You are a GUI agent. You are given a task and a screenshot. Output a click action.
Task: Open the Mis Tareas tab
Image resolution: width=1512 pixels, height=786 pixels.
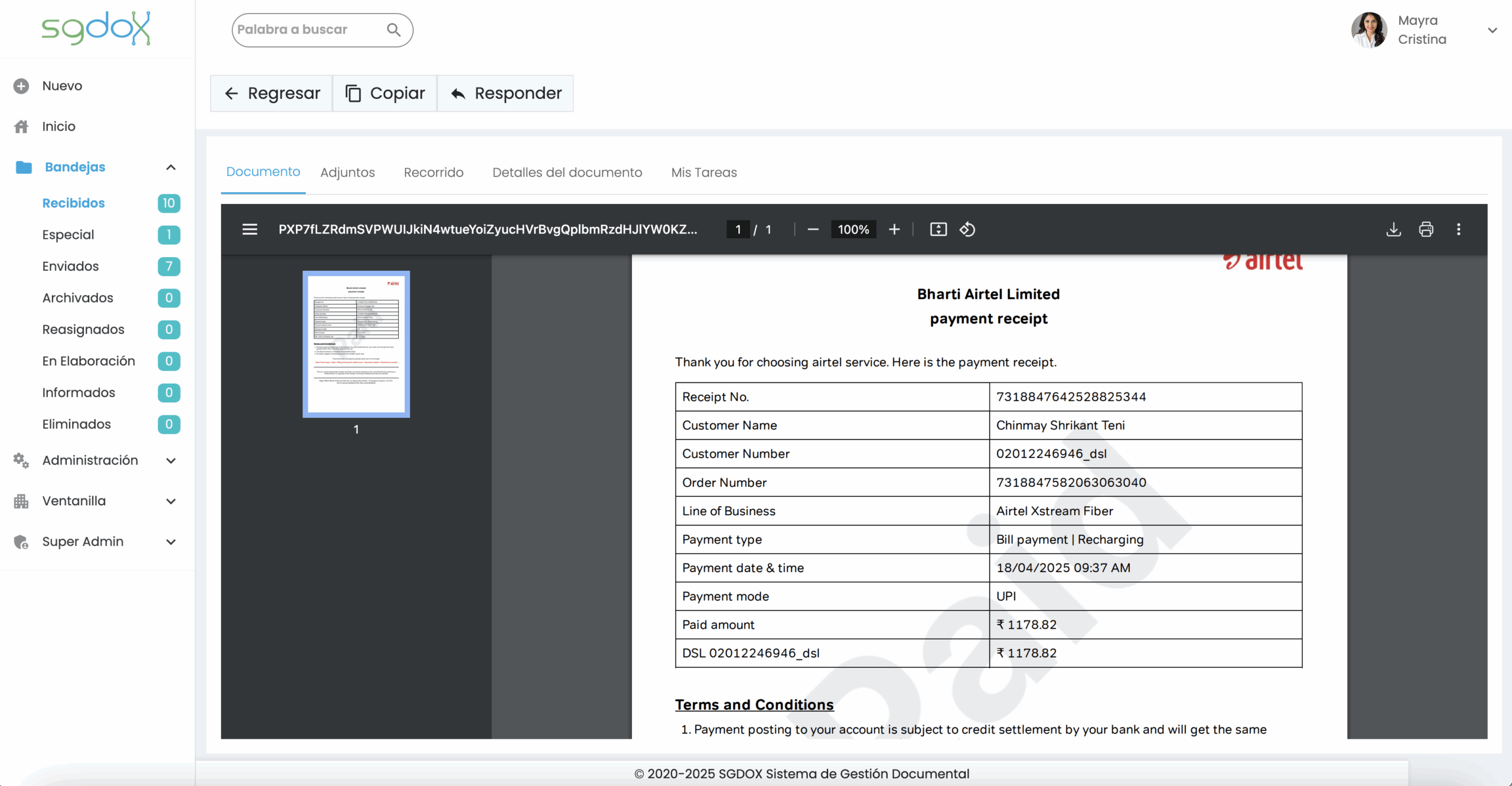704,173
